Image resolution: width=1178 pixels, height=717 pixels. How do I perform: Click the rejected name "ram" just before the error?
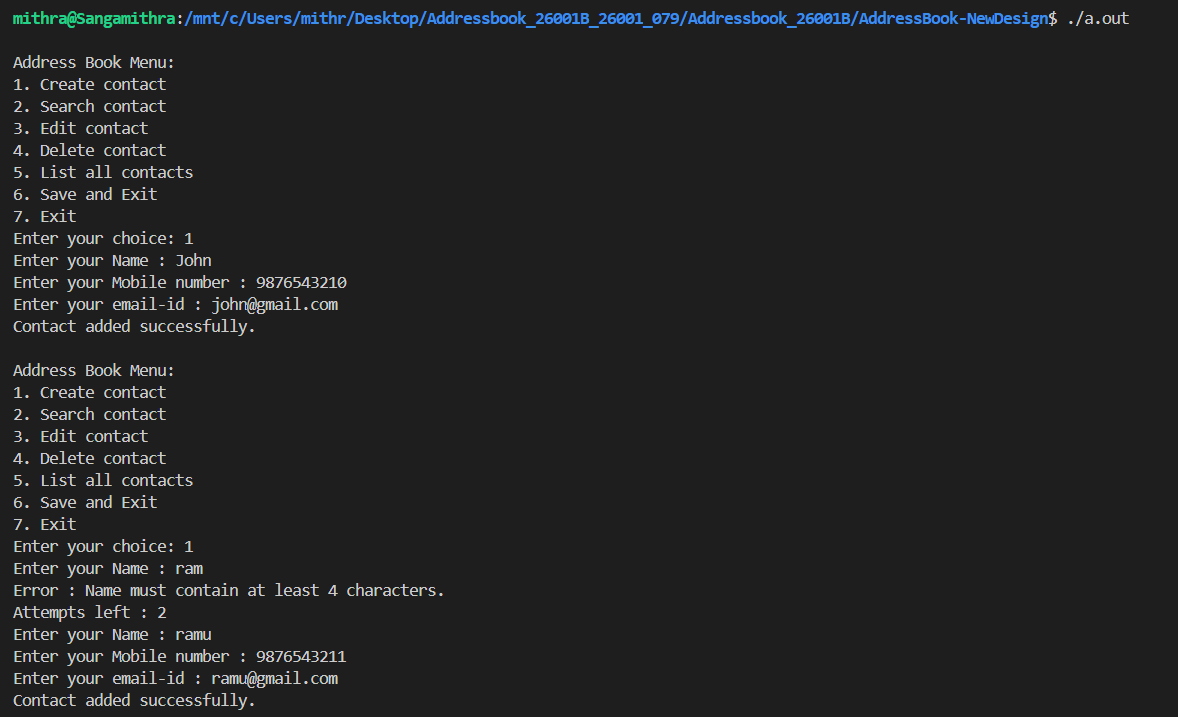tap(189, 569)
